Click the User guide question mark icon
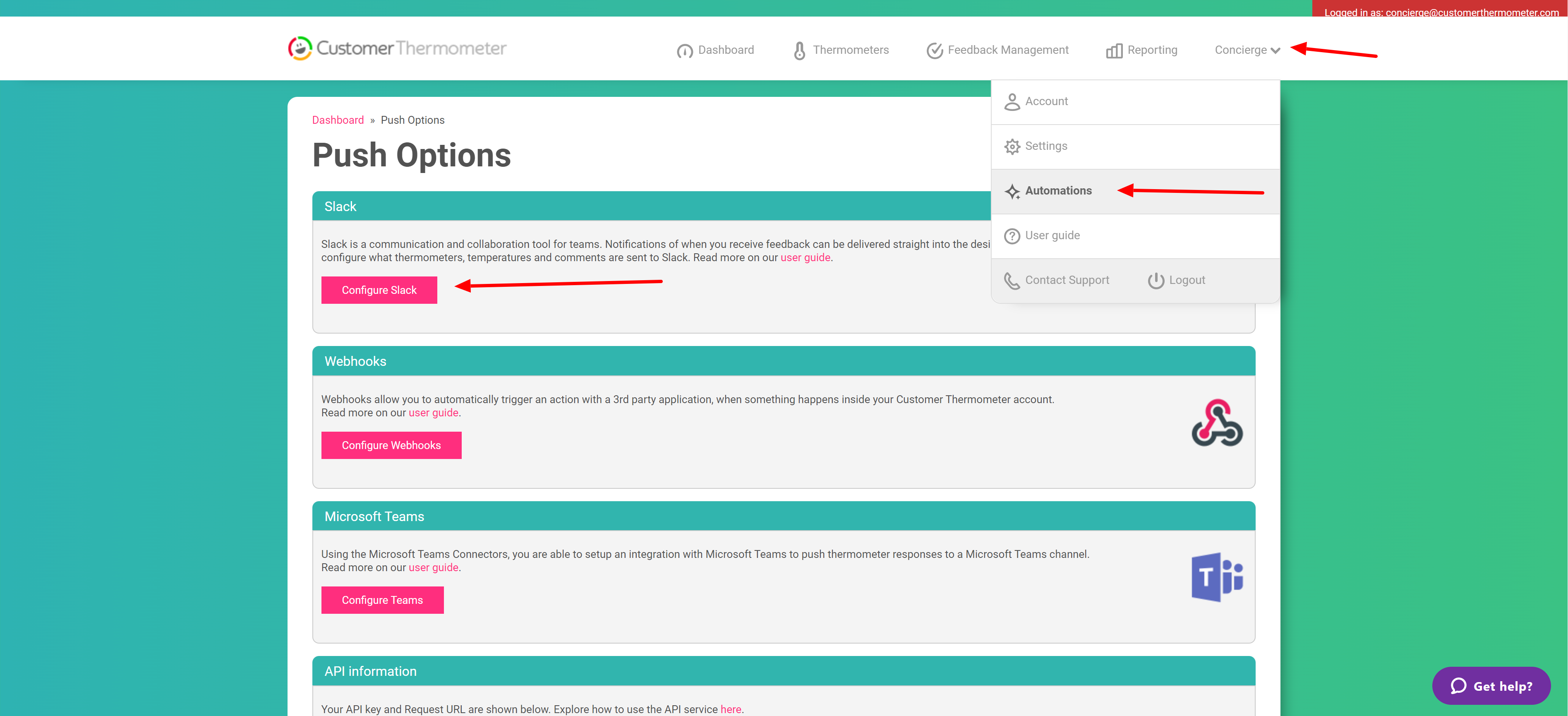 coord(1012,235)
